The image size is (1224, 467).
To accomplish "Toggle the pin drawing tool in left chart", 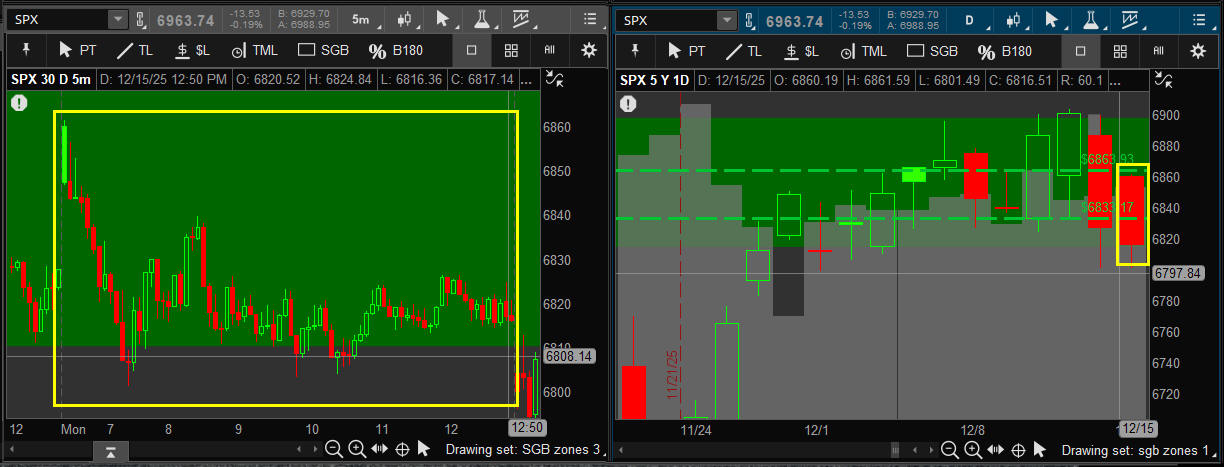I will [26, 51].
